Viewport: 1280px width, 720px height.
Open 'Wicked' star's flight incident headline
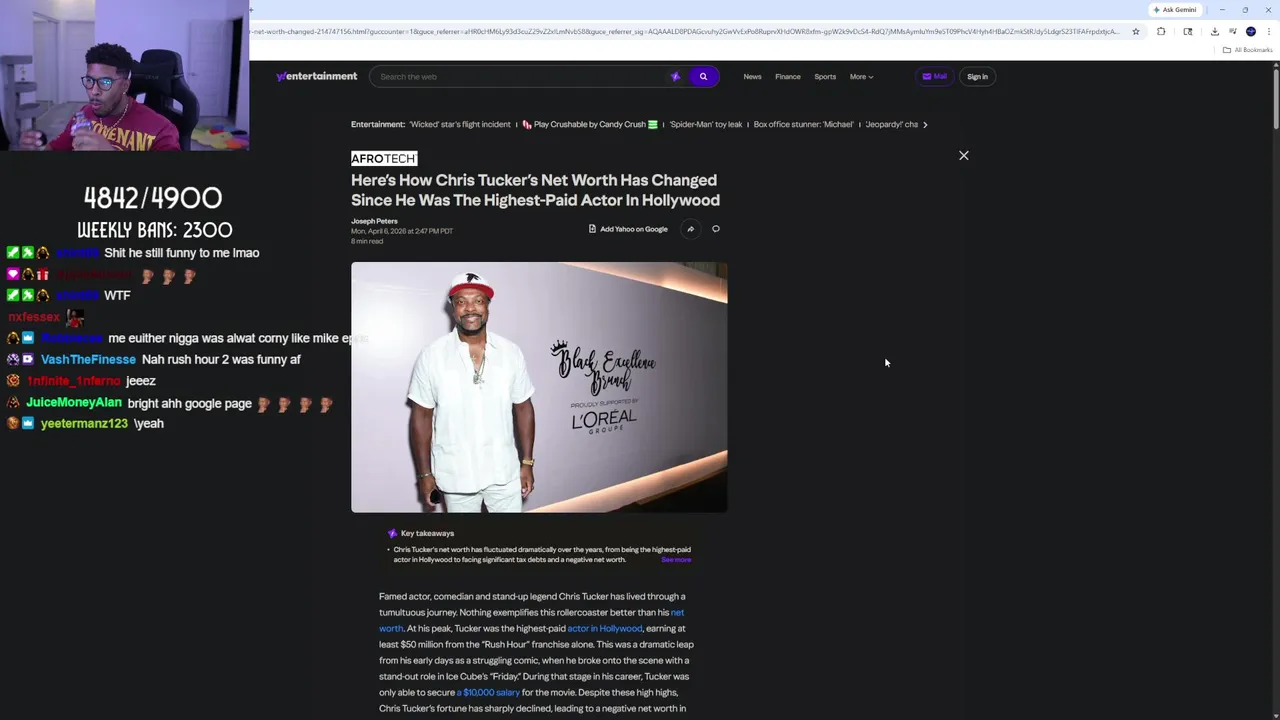(x=460, y=124)
